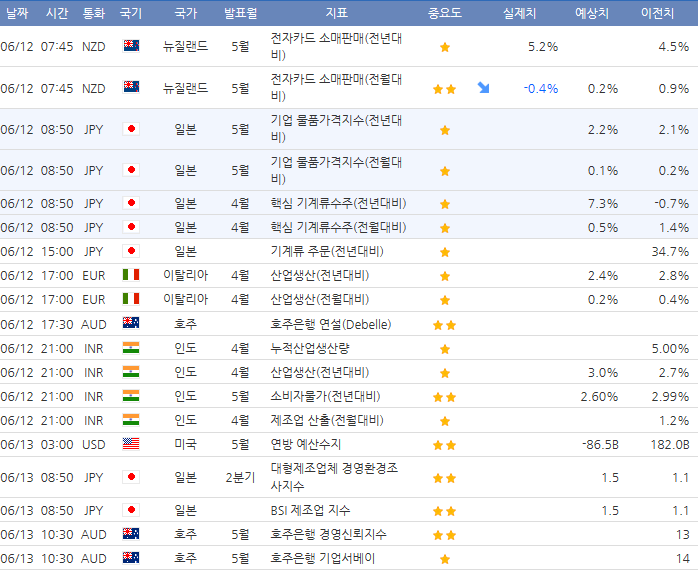Click the 국가 column header

click(x=186, y=13)
